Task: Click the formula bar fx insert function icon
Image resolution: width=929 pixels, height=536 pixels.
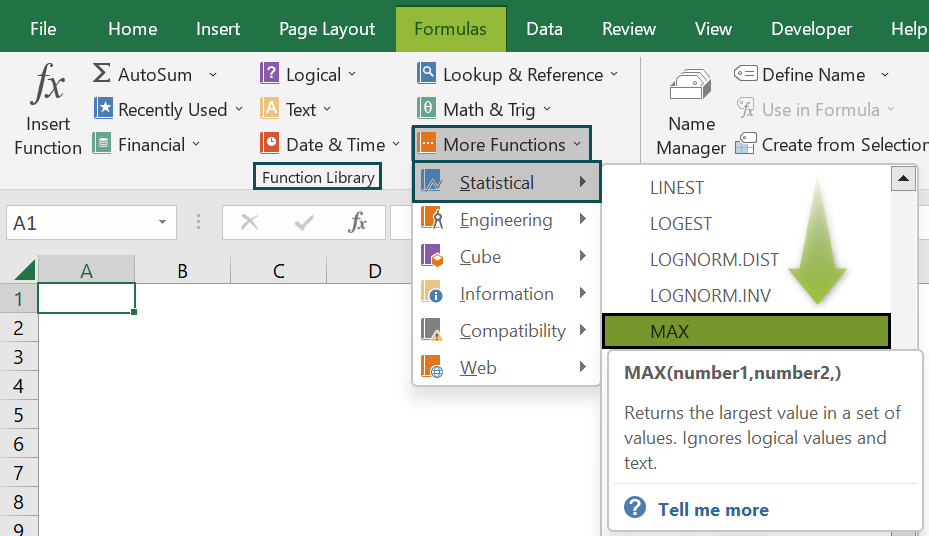Action: [357, 223]
